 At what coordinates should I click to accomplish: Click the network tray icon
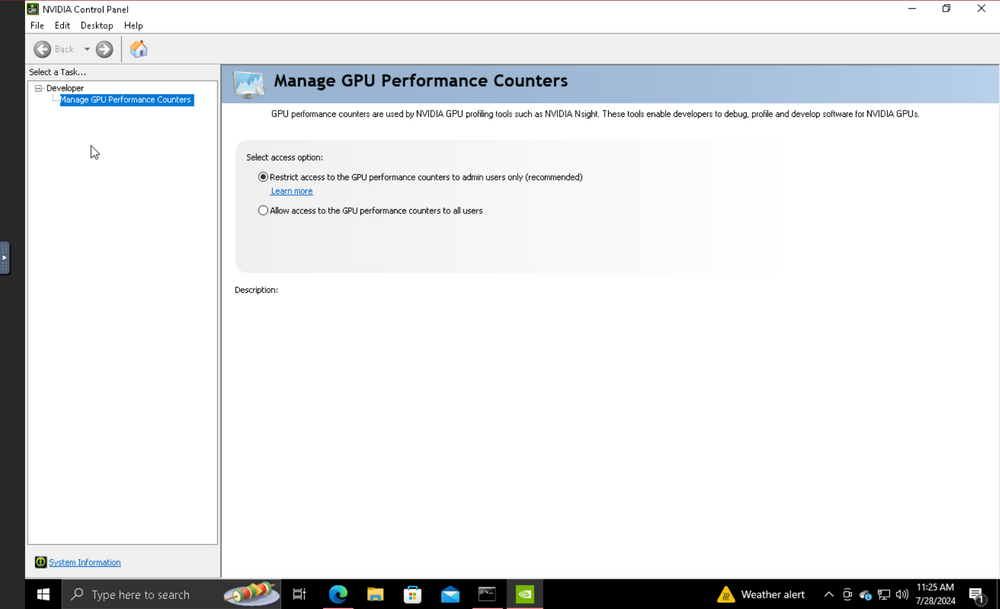pos(884,594)
